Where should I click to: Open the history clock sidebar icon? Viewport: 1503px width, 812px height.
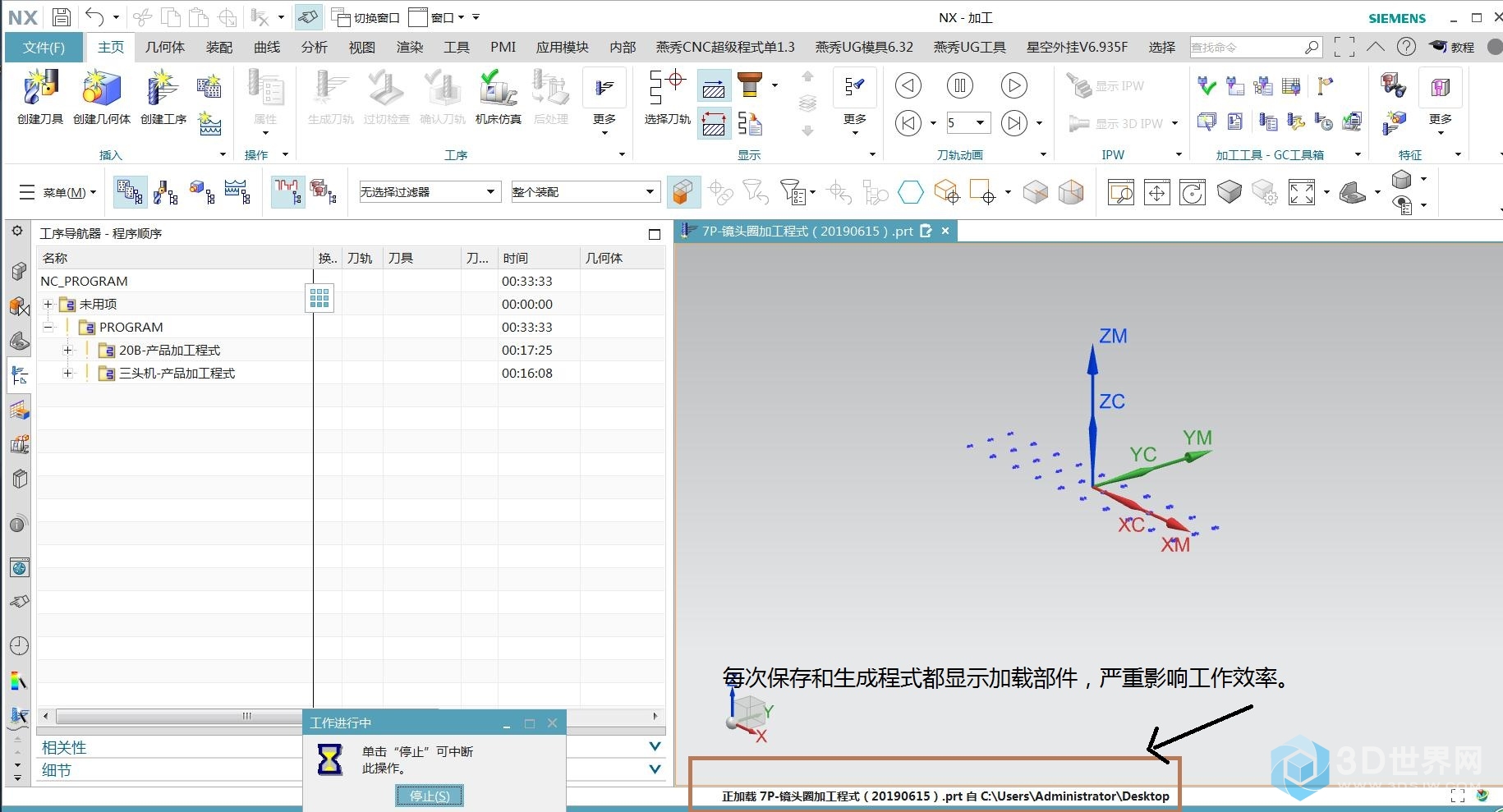[x=19, y=645]
